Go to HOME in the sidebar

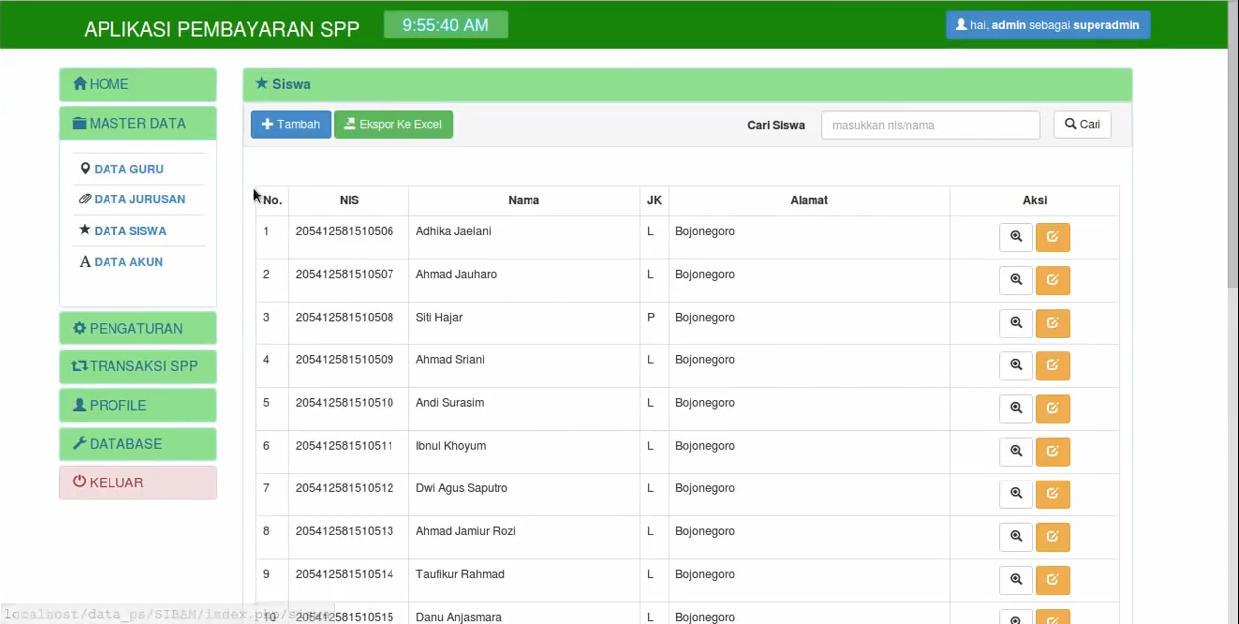click(x=138, y=85)
